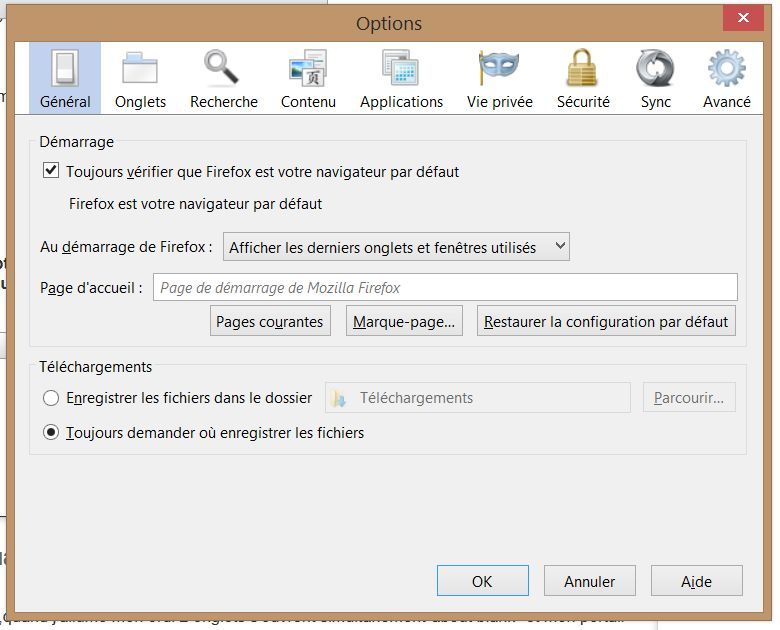Confirm with the OK button

pyautogui.click(x=483, y=581)
